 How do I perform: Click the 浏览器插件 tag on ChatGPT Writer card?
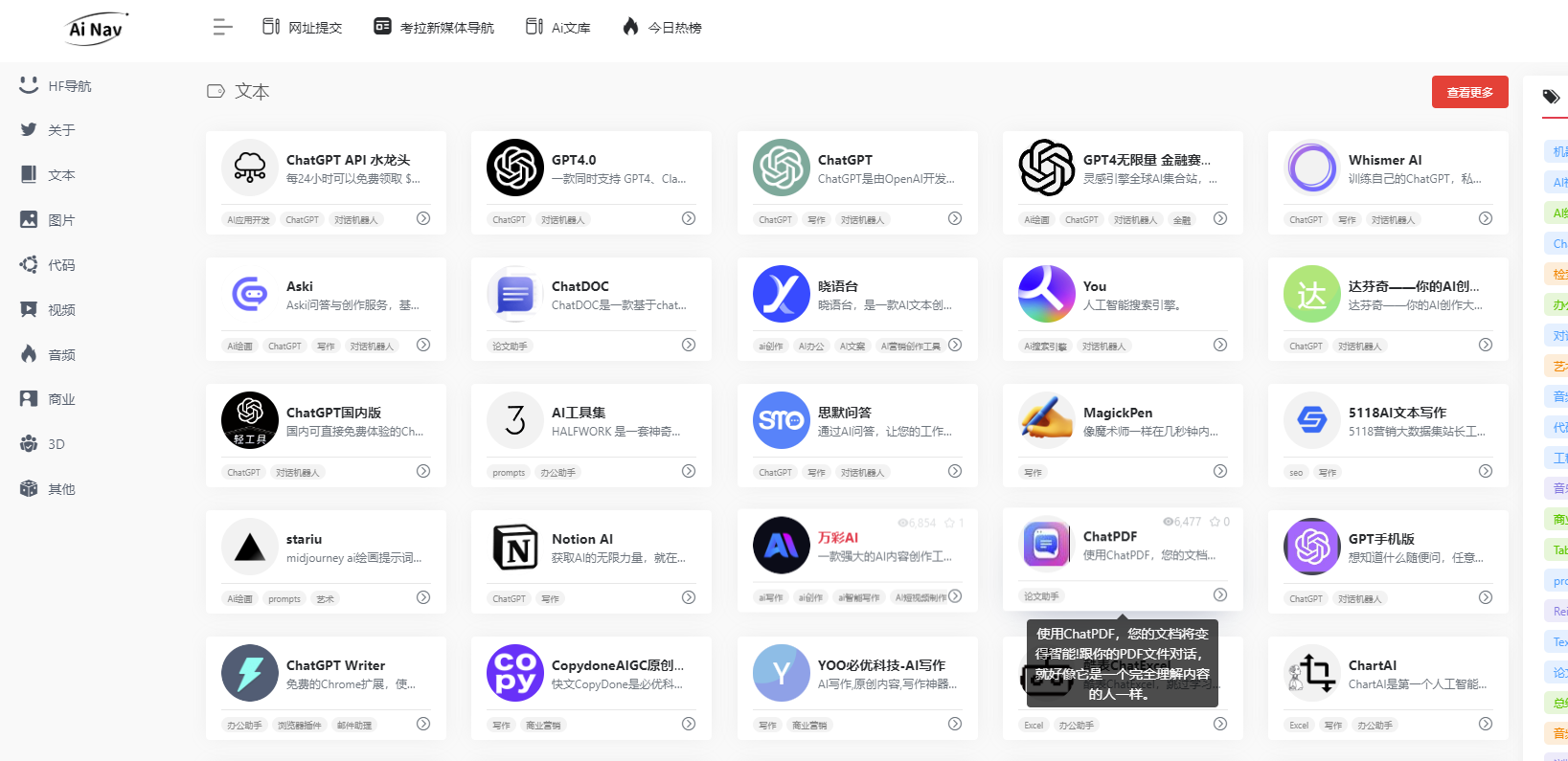pyautogui.click(x=300, y=726)
